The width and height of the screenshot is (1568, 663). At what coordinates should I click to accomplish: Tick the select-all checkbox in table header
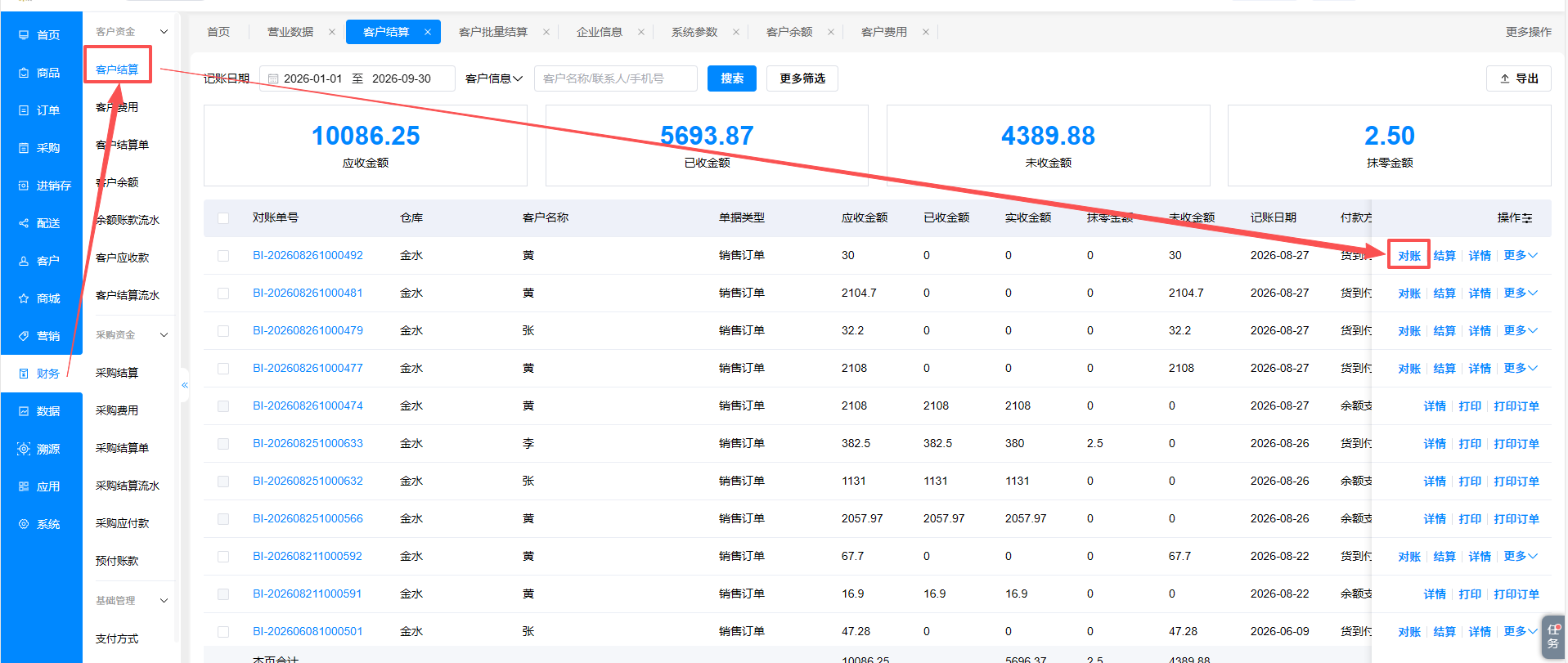click(223, 218)
